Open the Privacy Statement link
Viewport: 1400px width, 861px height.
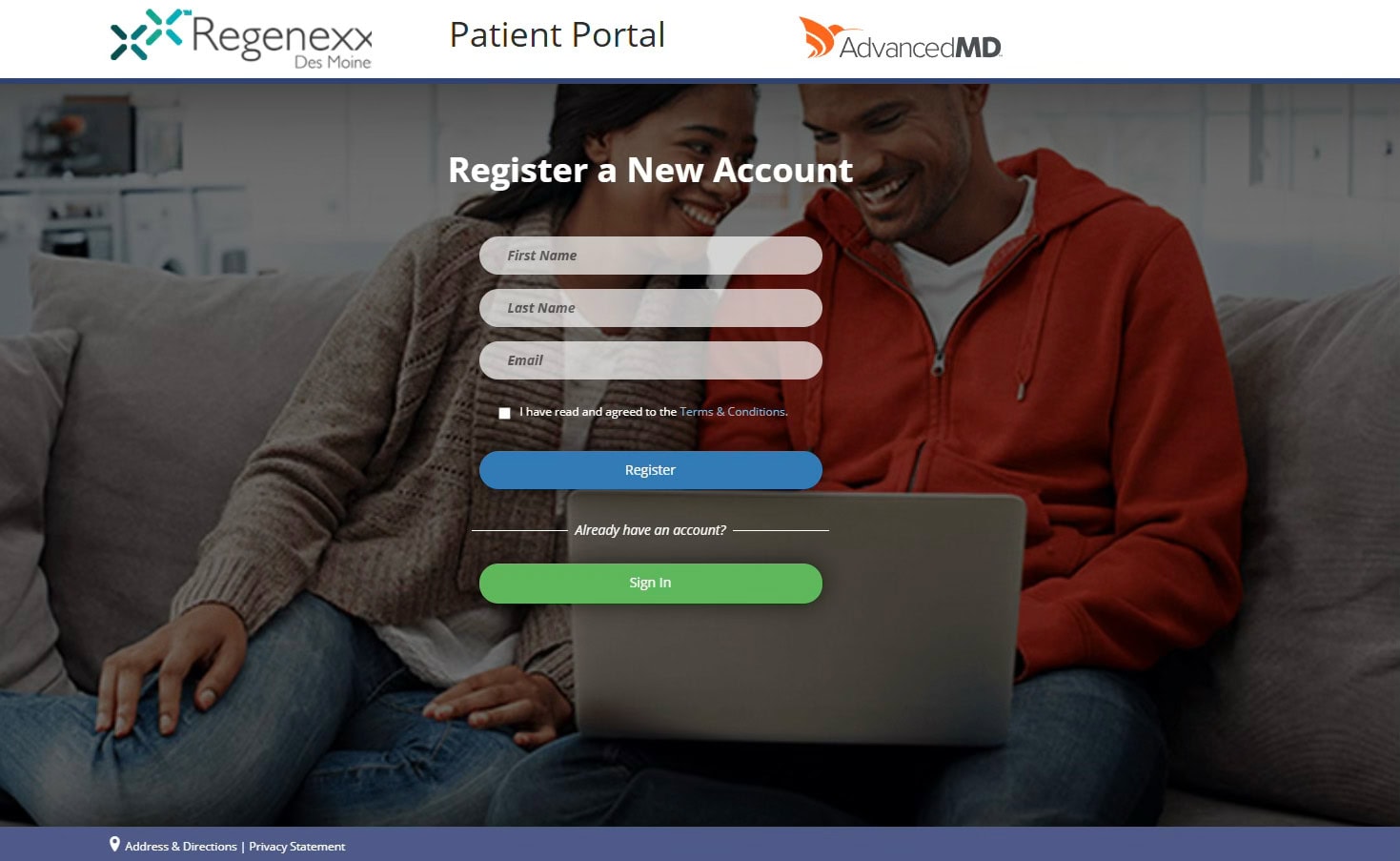coord(296,847)
